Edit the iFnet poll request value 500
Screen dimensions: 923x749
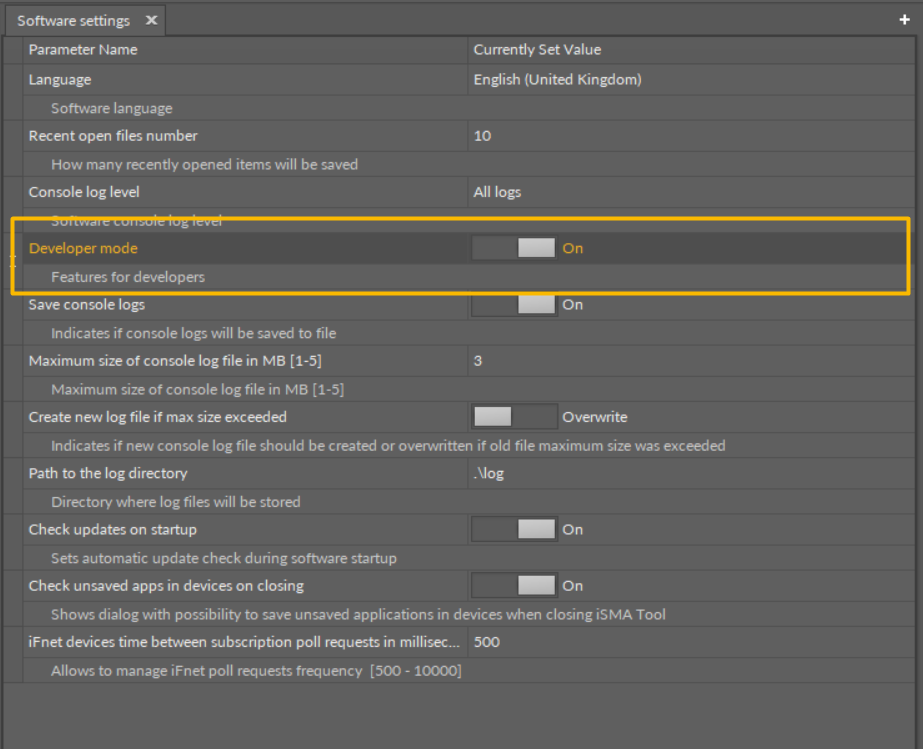(487, 641)
